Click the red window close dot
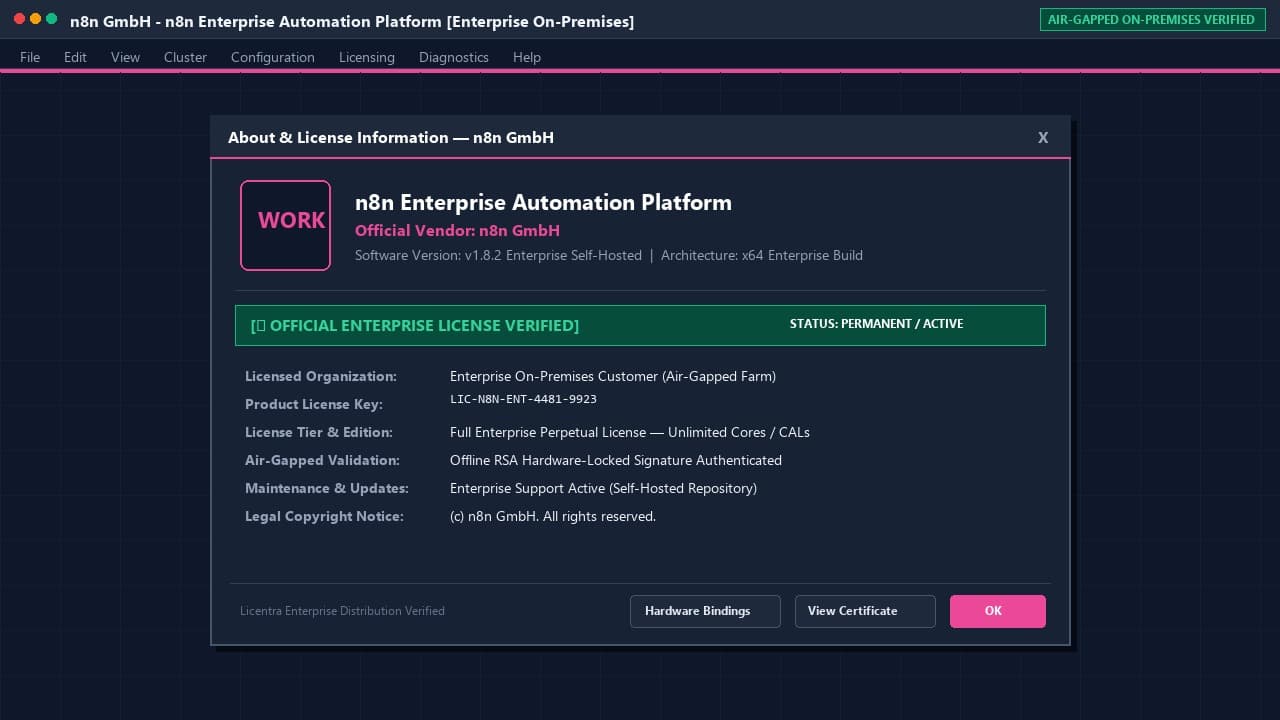Image resolution: width=1280 pixels, height=720 pixels. [x=19, y=19]
